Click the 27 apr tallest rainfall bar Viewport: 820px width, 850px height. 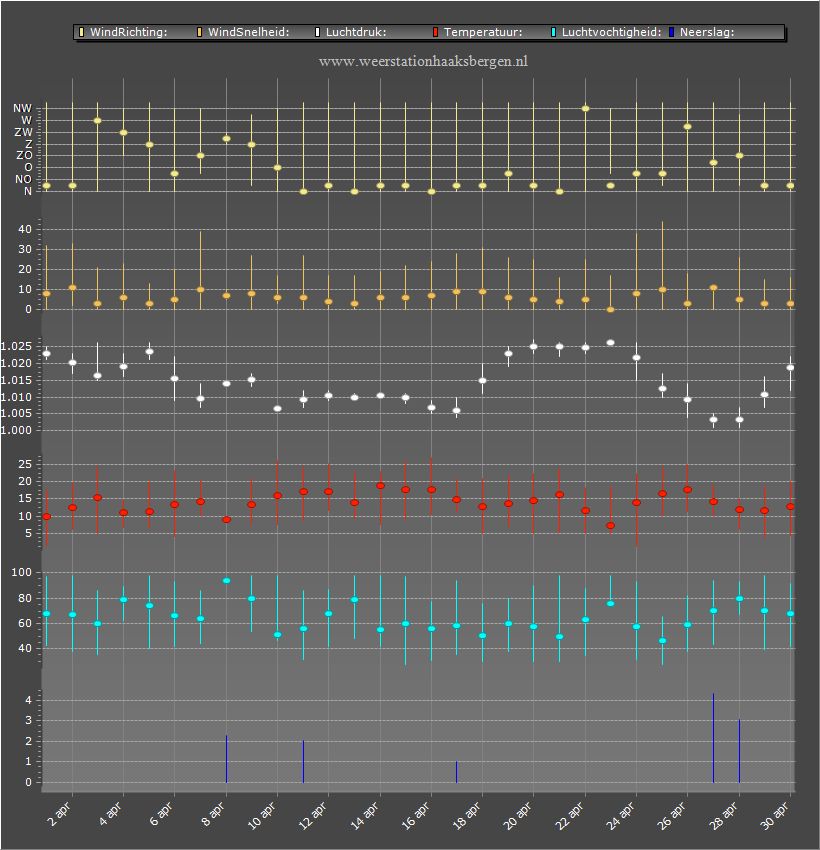click(x=713, y=738)
